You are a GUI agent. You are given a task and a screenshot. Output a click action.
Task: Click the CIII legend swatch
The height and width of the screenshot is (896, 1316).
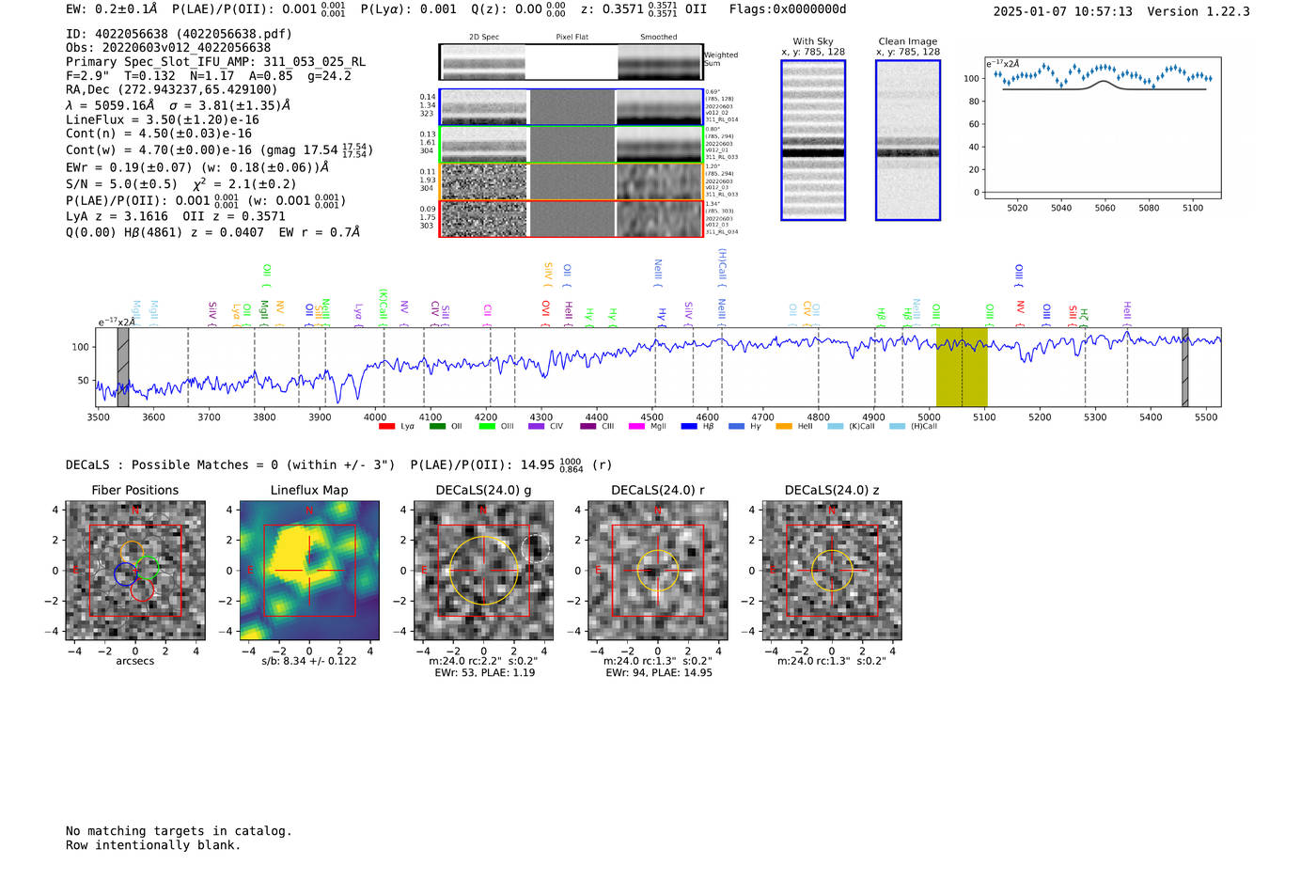click(588, 426)
